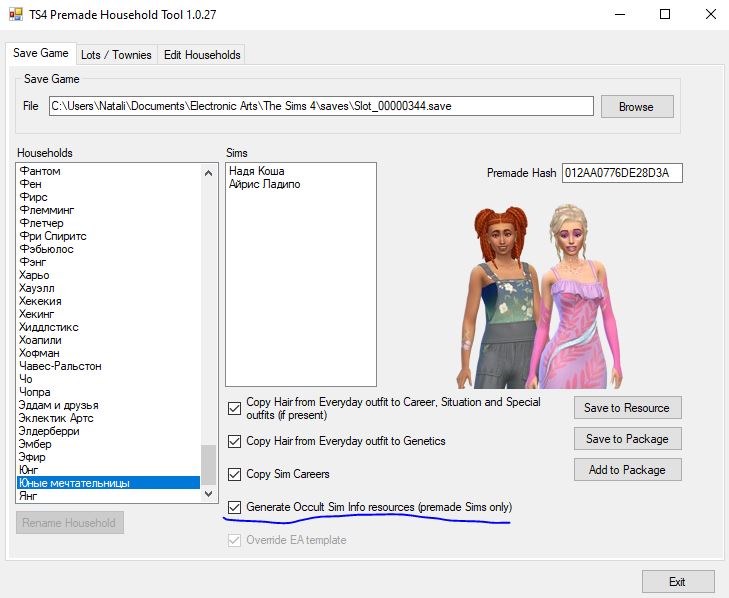Switch to the Lots / Townies tab
The height and width of the screenshot is (598, 729).
point(117,54)
